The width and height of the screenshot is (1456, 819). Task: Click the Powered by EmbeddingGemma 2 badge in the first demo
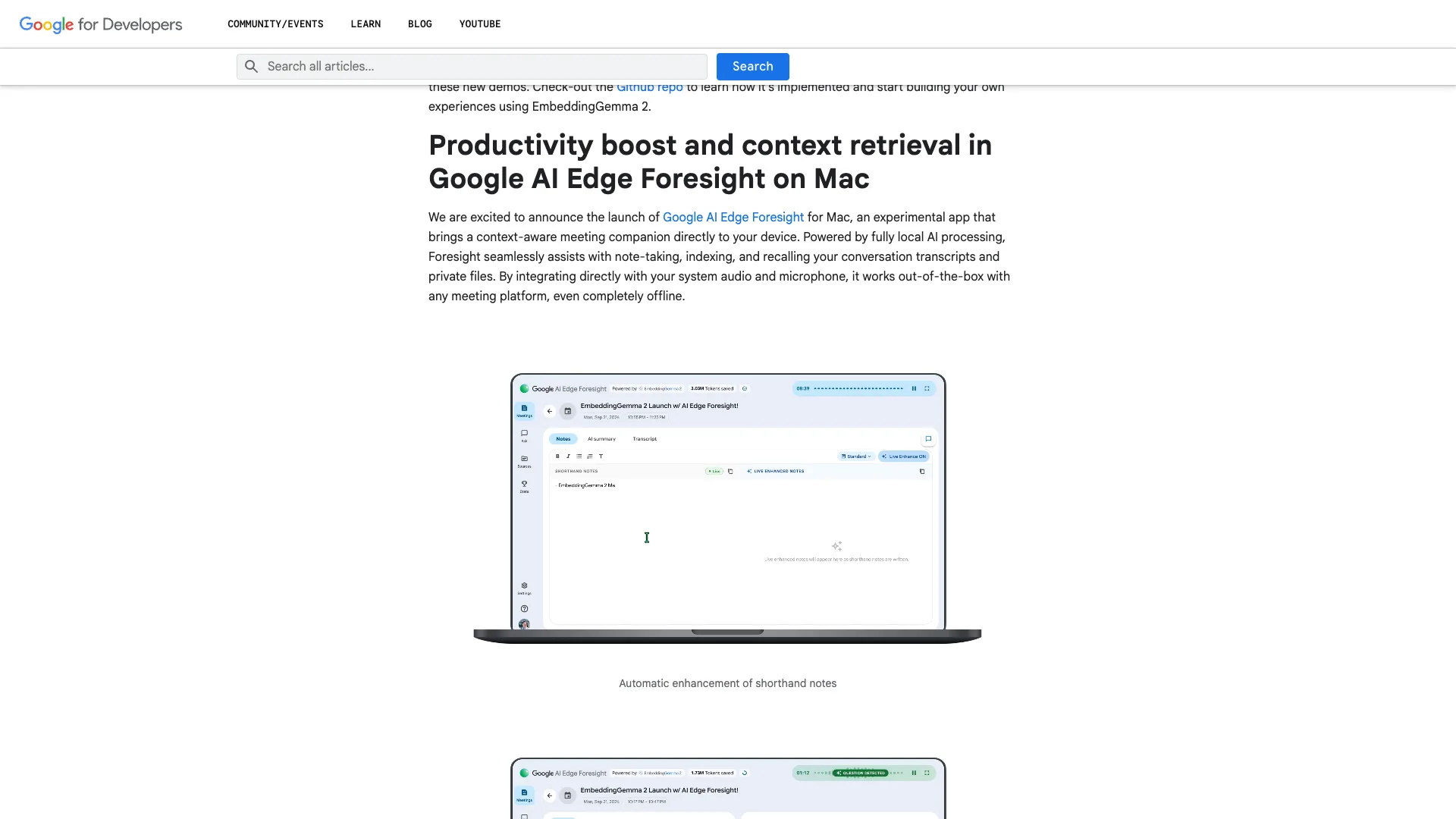tap(647, 388)
